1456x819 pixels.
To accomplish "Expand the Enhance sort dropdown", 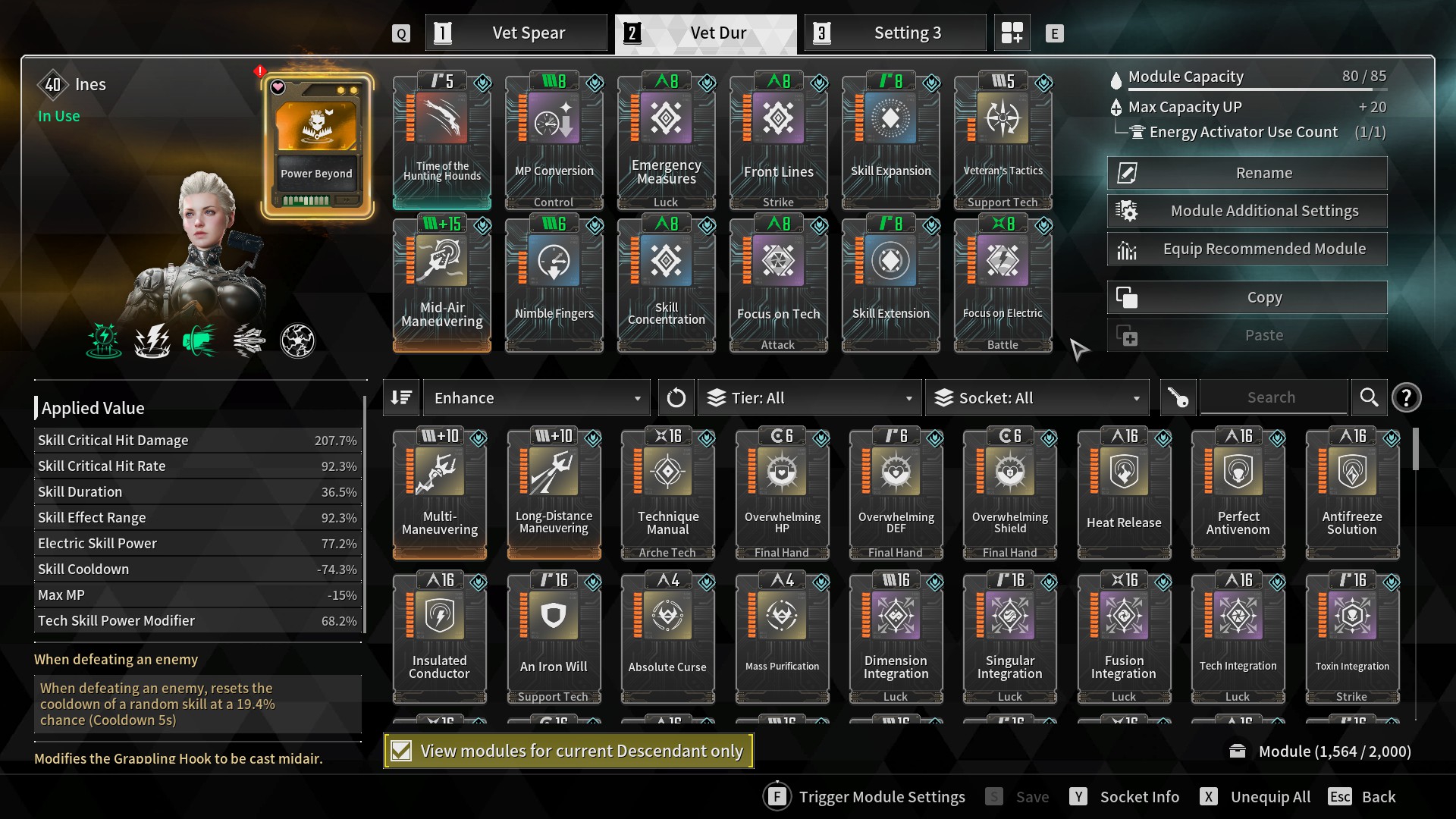I will pos(536,397).
